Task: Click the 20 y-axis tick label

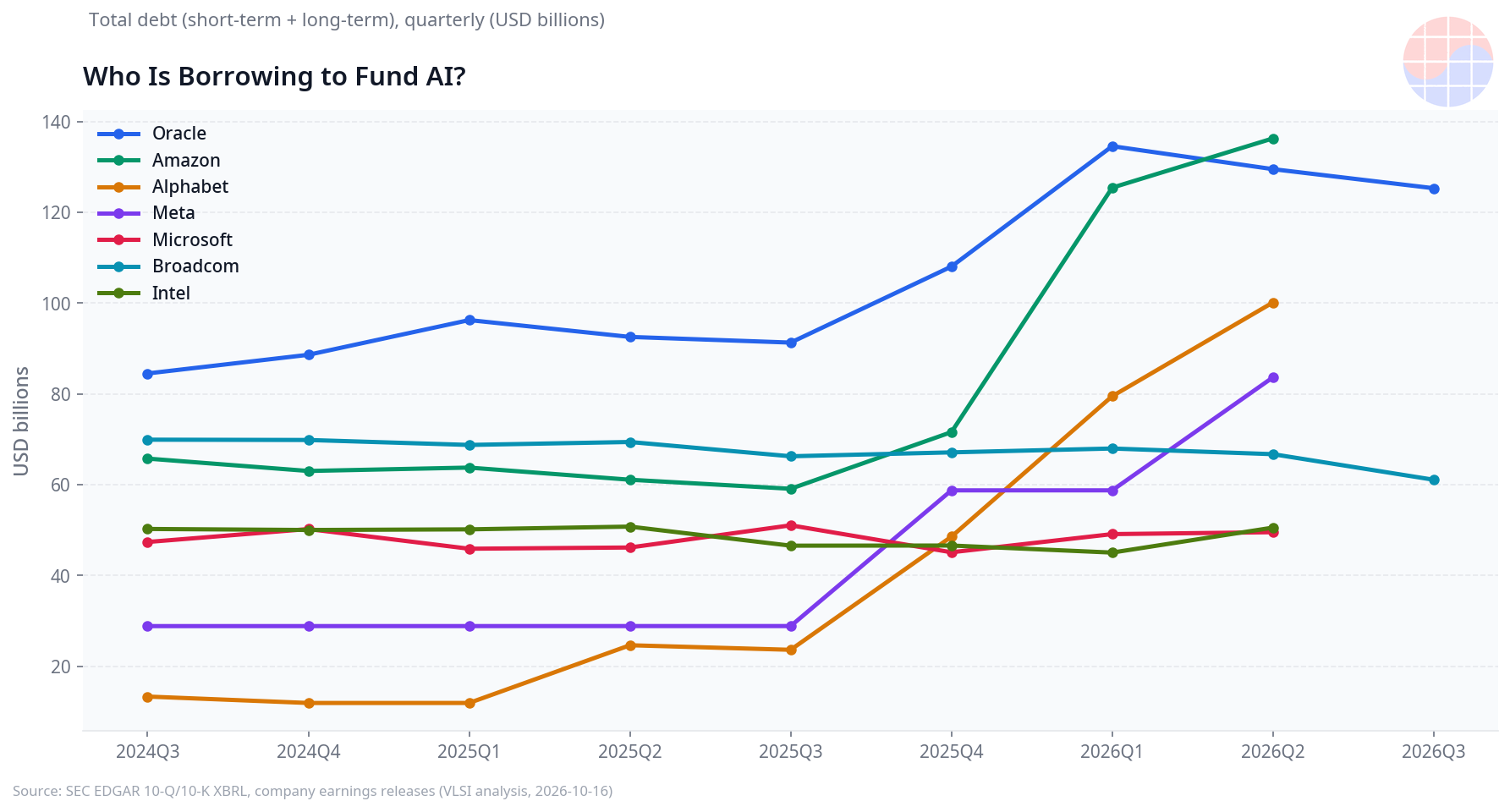Action: point(61,667)
